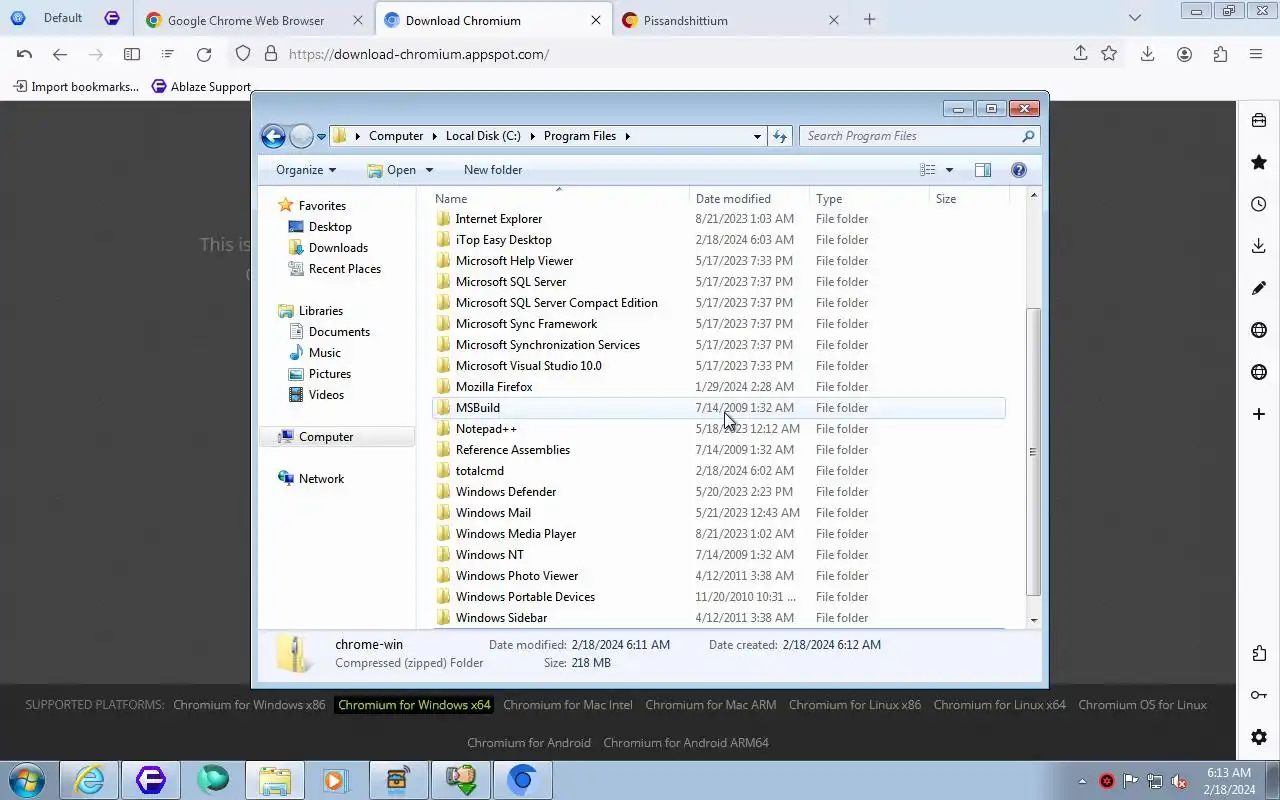This screenshot has height=800, width=1280.
Task: Open sidebar pencil notes icon
Action: pos(1259,288)
